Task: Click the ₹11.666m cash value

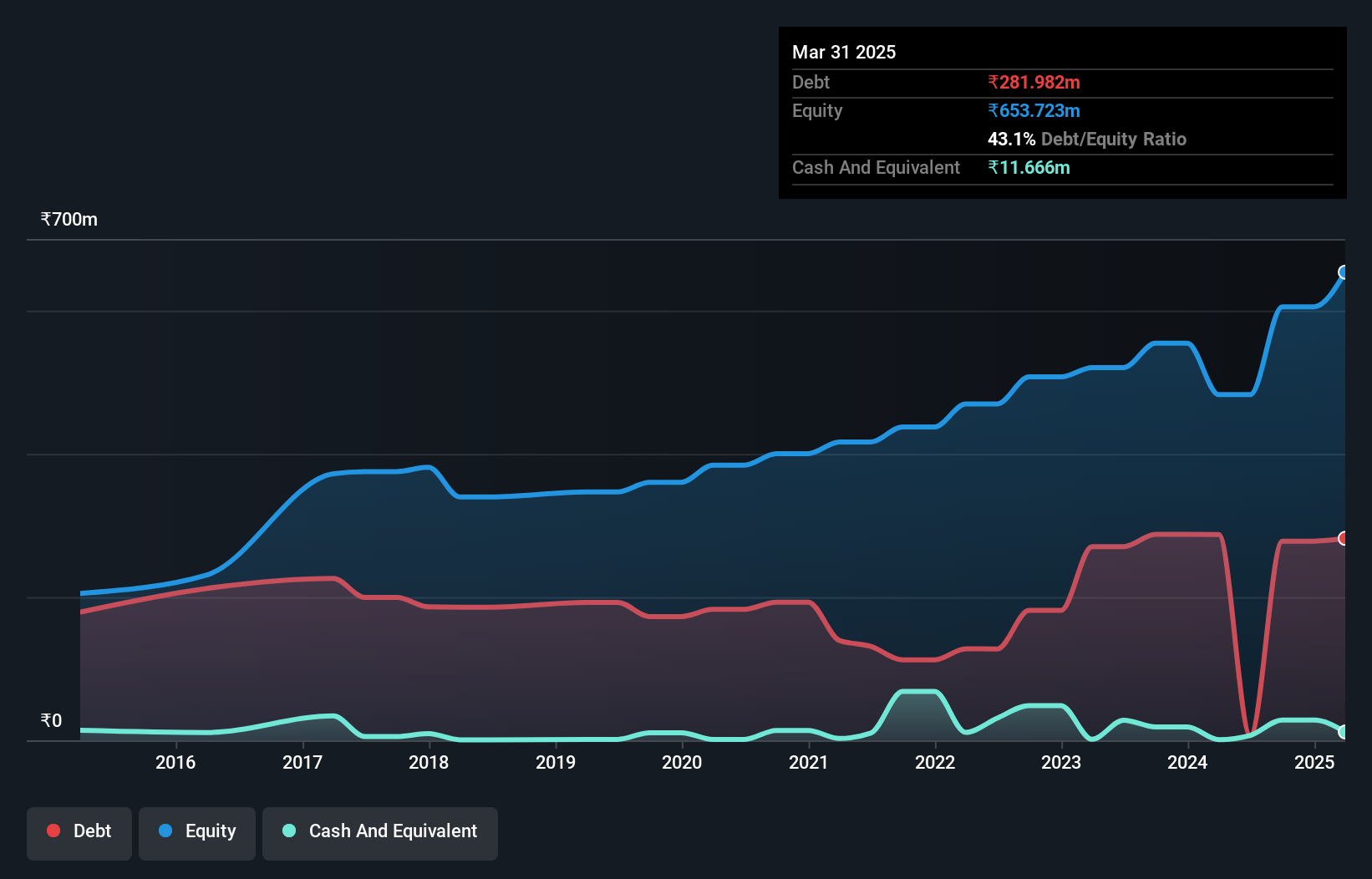Action: [1029, 167]
